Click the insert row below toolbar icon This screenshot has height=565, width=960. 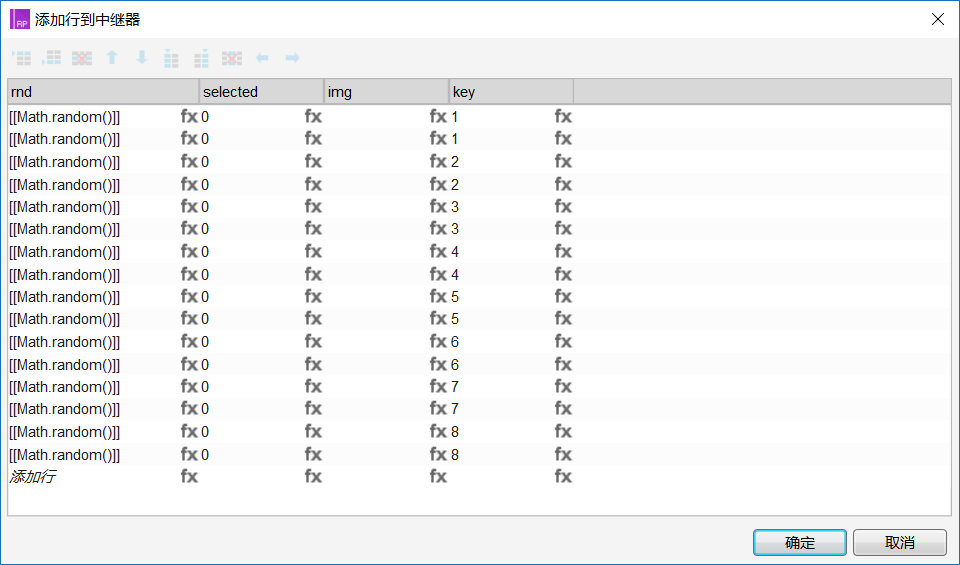51,58
